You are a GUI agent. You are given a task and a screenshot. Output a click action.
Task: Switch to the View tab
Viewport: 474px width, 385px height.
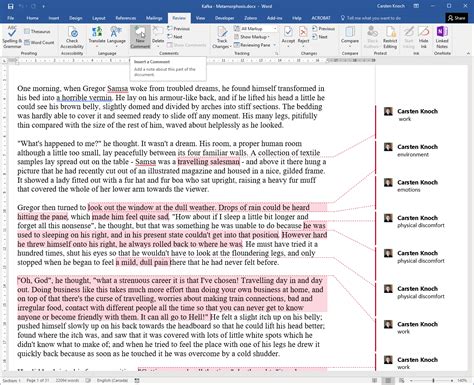[x=200, y=18]
